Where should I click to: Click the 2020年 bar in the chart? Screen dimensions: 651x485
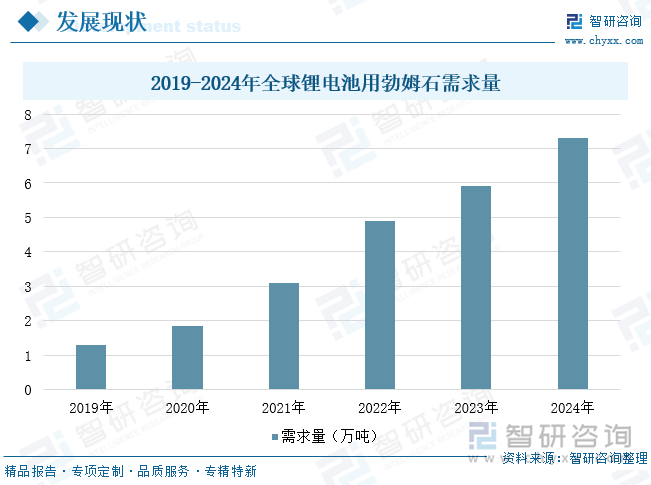click(187, 358)
